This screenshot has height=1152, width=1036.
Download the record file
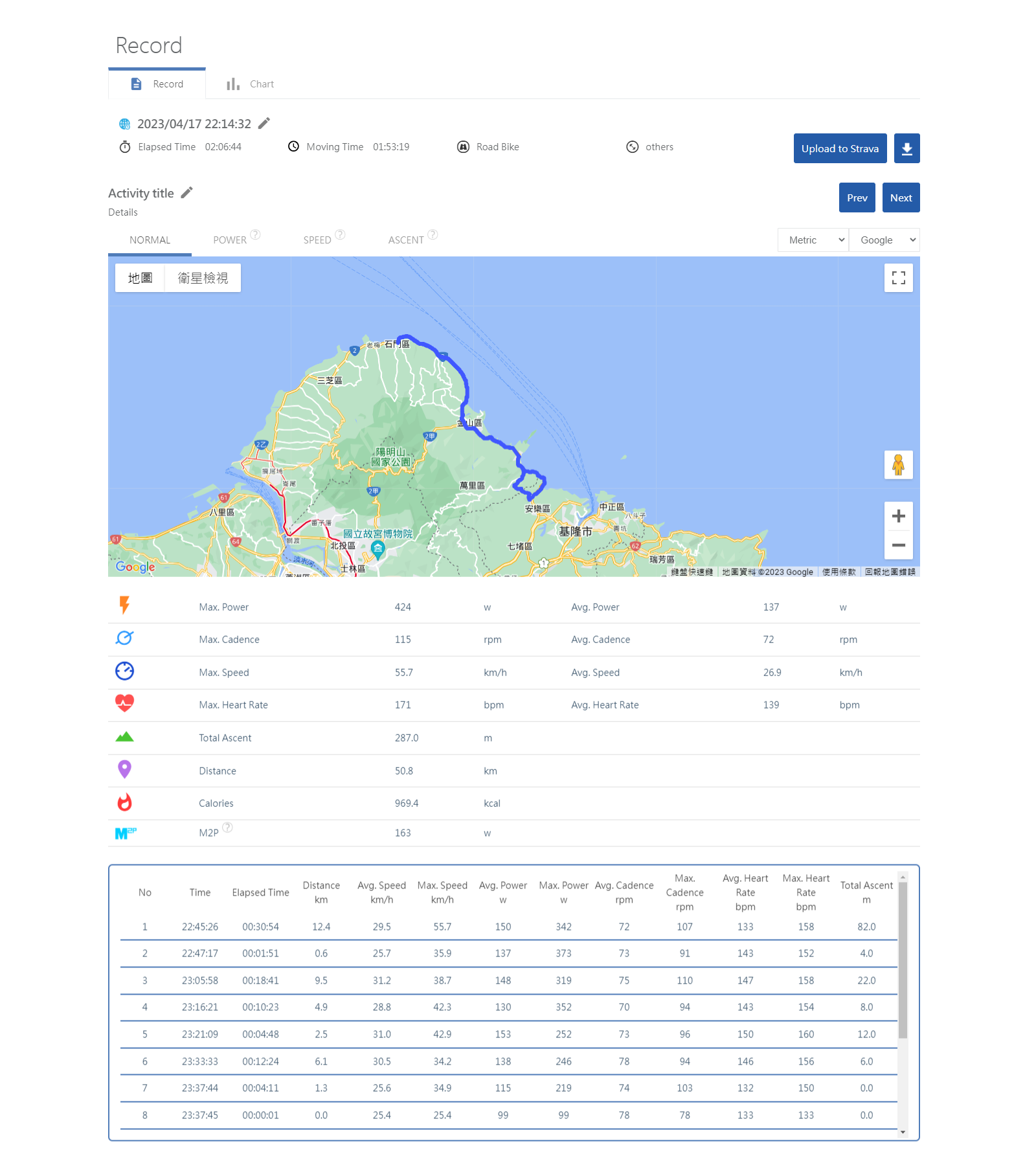coord(907,148)
